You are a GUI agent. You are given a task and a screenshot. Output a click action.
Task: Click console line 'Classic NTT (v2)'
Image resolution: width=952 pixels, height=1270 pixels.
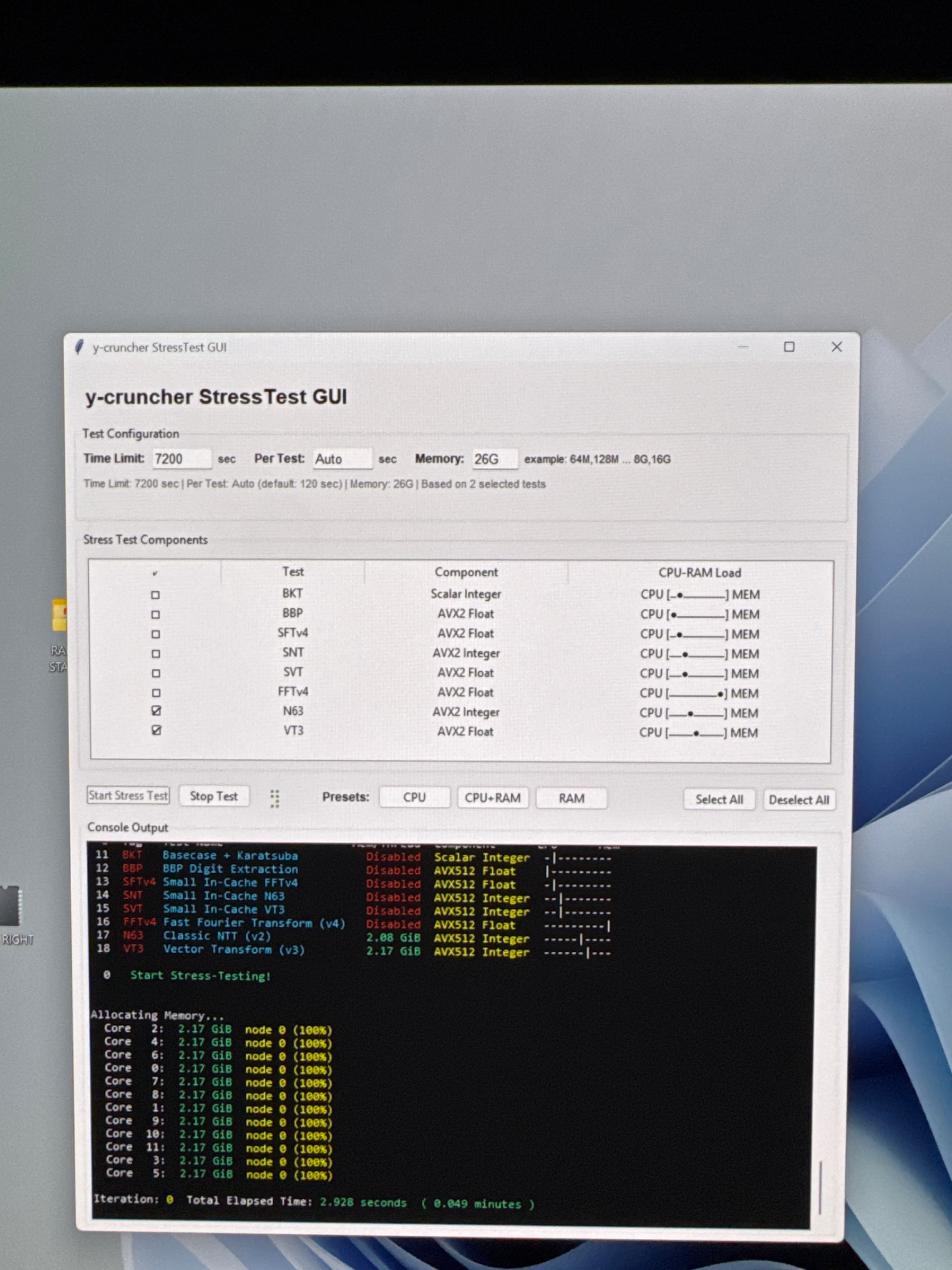tap(217, 936)
